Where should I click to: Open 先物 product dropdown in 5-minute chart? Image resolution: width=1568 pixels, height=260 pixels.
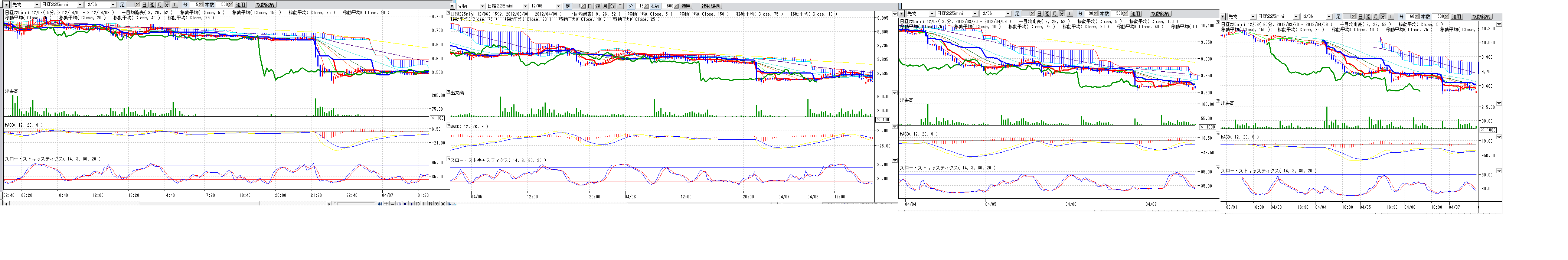(36, 5)
